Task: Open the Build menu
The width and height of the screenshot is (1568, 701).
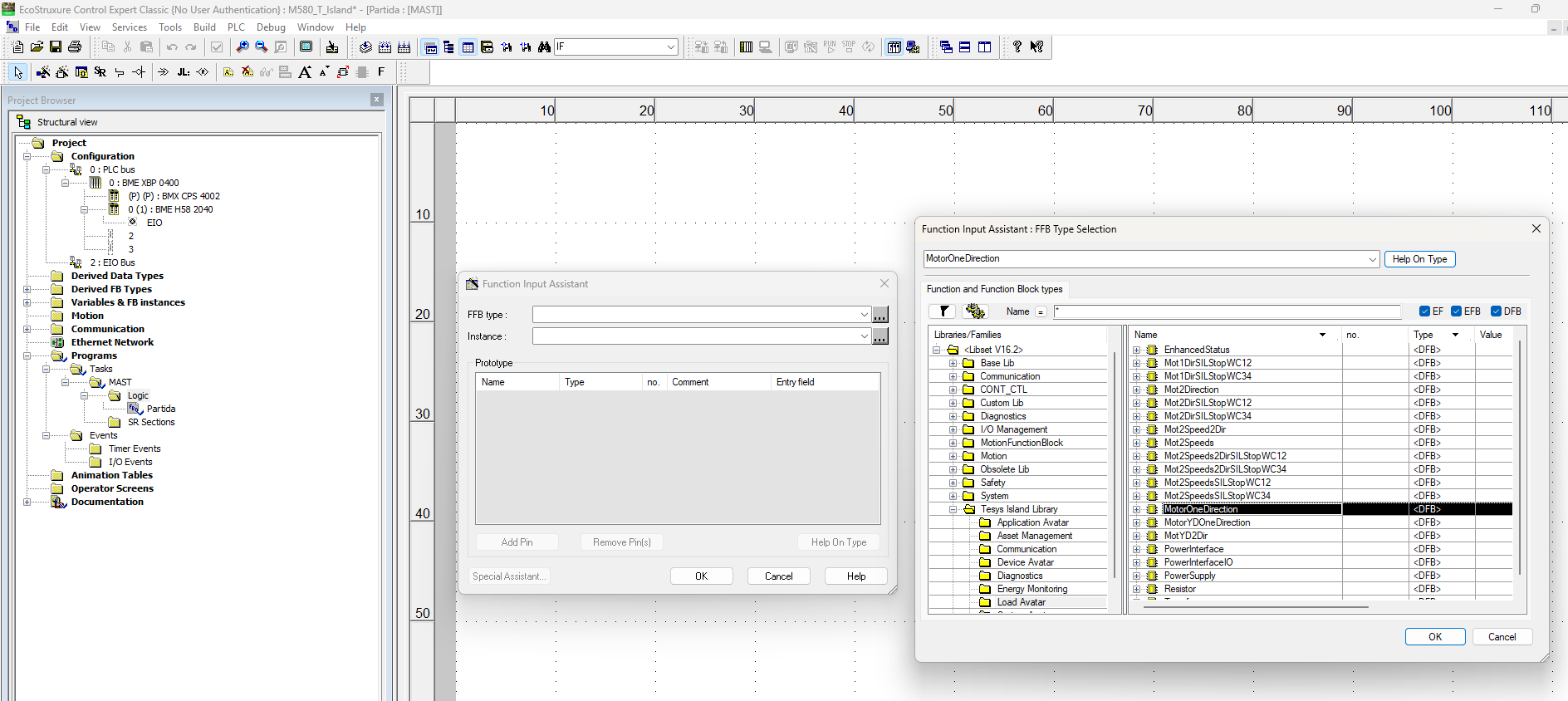Action: coord(204,27)
